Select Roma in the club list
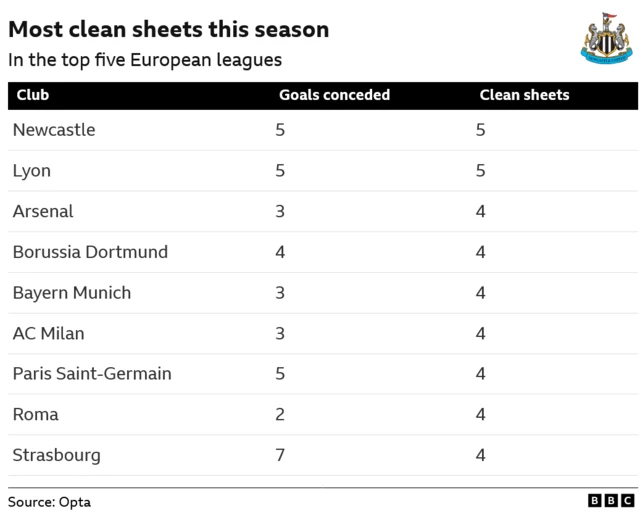The width and height of the screenshot is (640, 519). (x=36, y=414)
